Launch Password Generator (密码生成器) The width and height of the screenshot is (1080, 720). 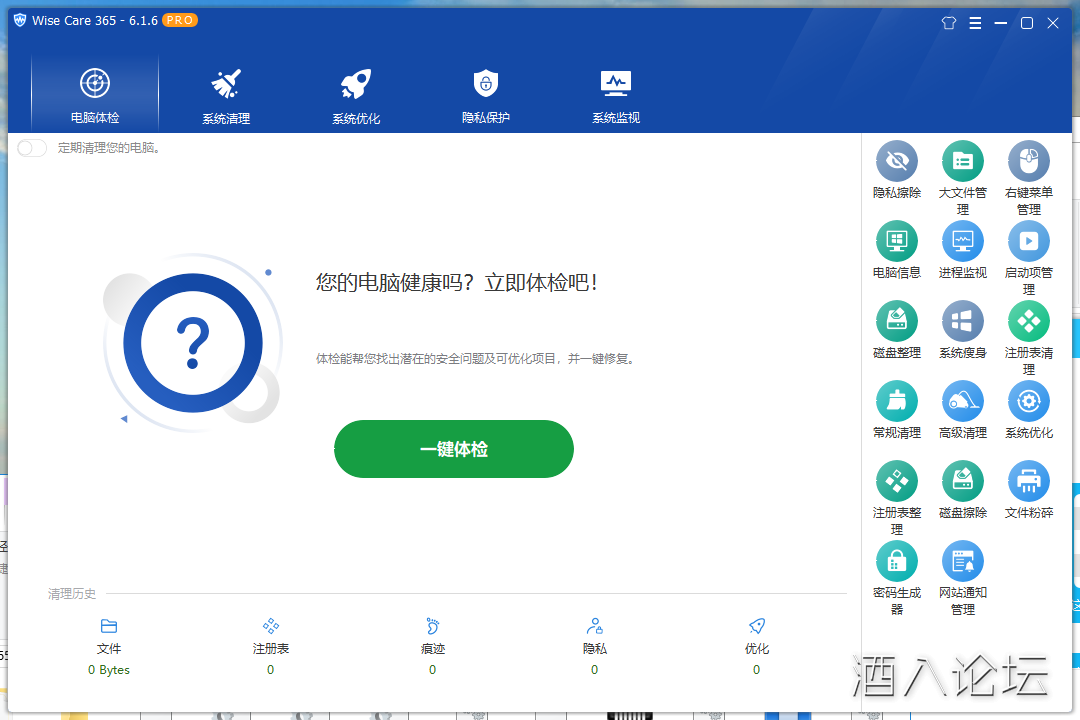[896, 560]
